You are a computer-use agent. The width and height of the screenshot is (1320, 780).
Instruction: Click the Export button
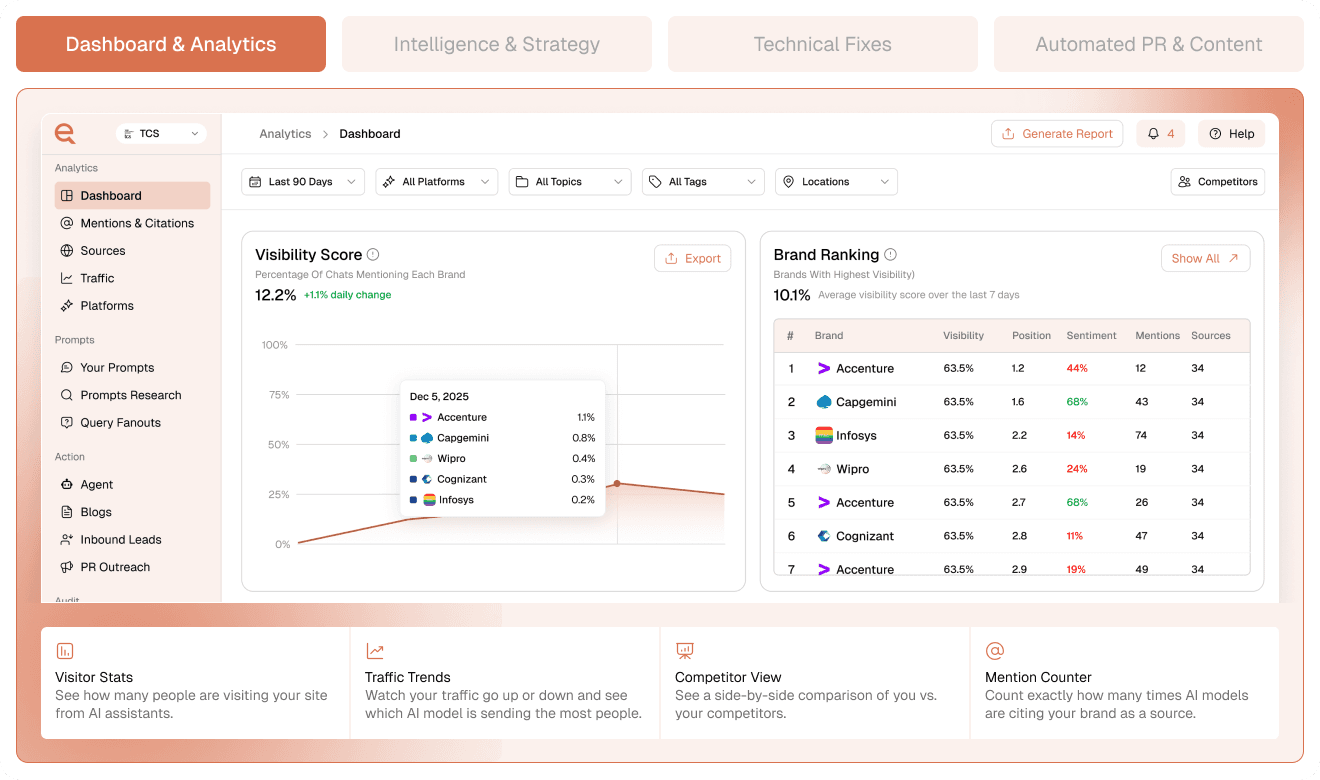click(693, 258)
